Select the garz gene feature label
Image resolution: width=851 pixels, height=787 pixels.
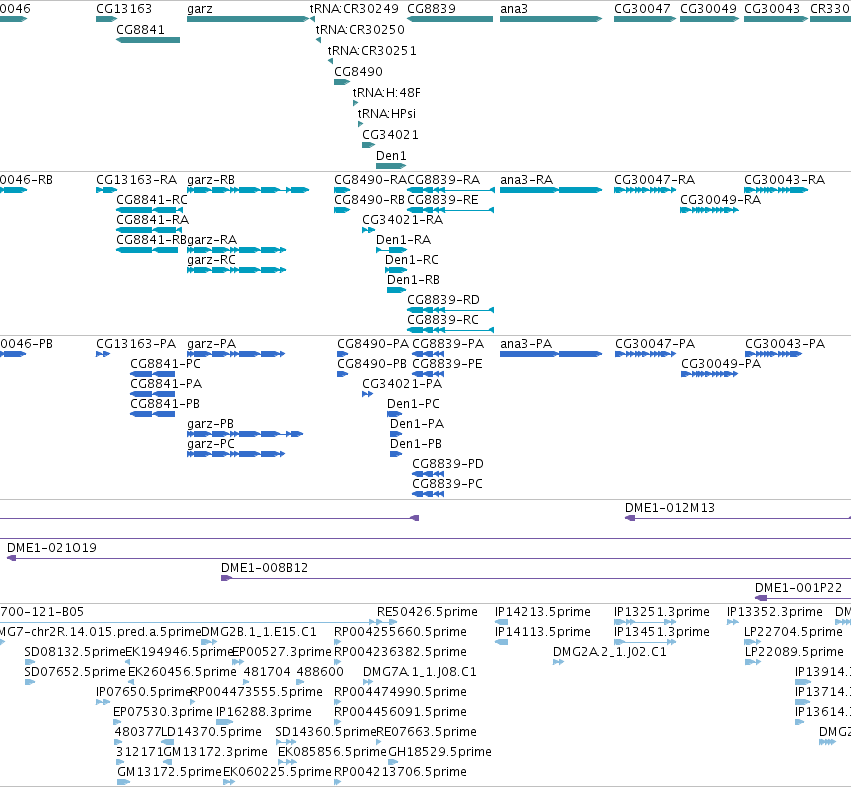200,9
